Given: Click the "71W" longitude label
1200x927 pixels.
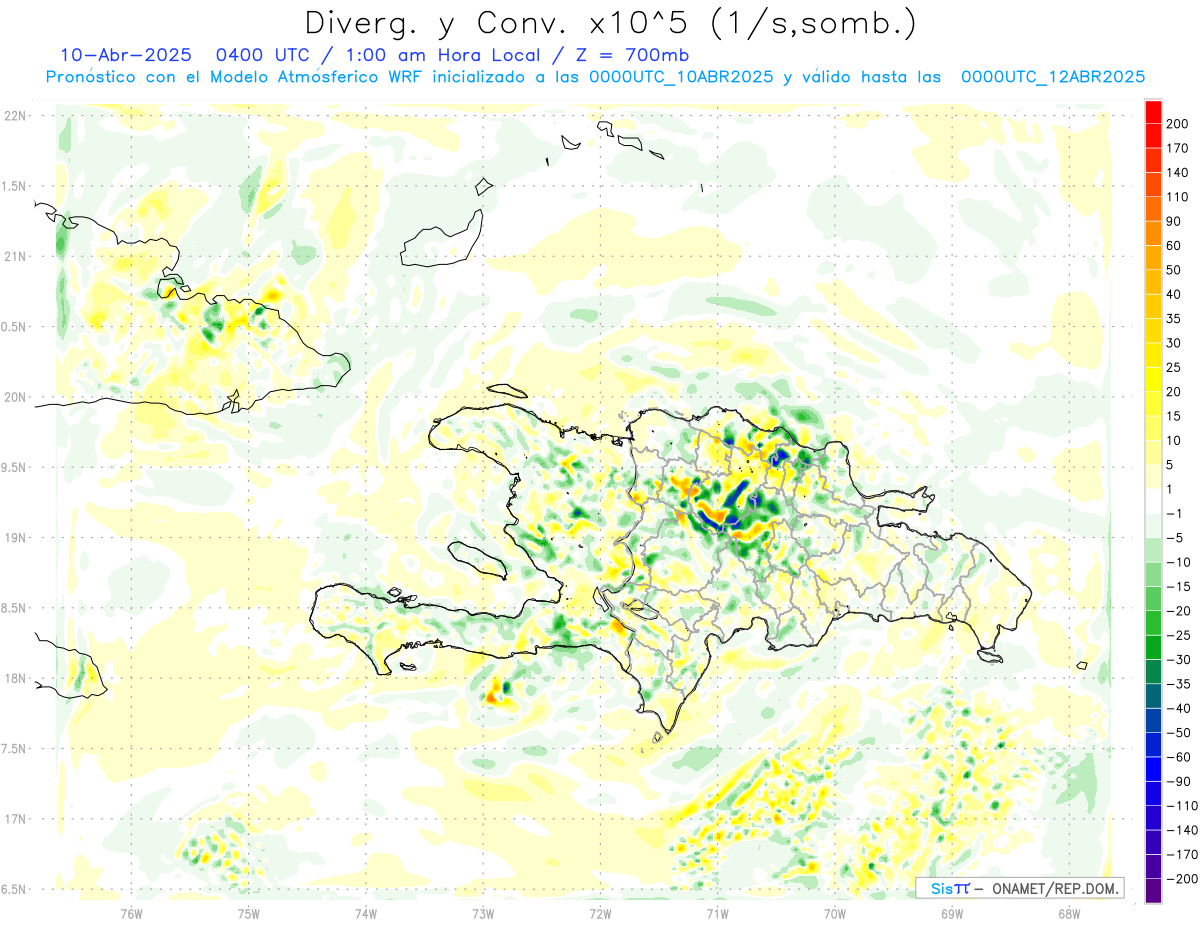Looking at the screenshot, I should (717, 912).
